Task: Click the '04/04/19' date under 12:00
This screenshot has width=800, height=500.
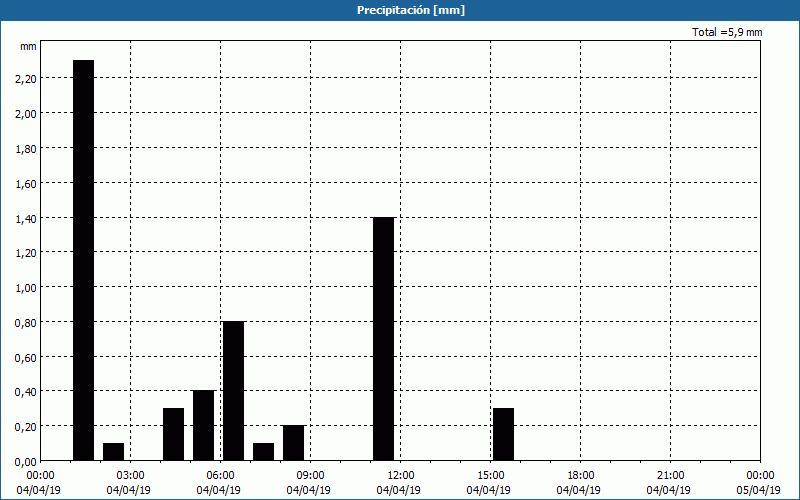Action: pos(398,490)
